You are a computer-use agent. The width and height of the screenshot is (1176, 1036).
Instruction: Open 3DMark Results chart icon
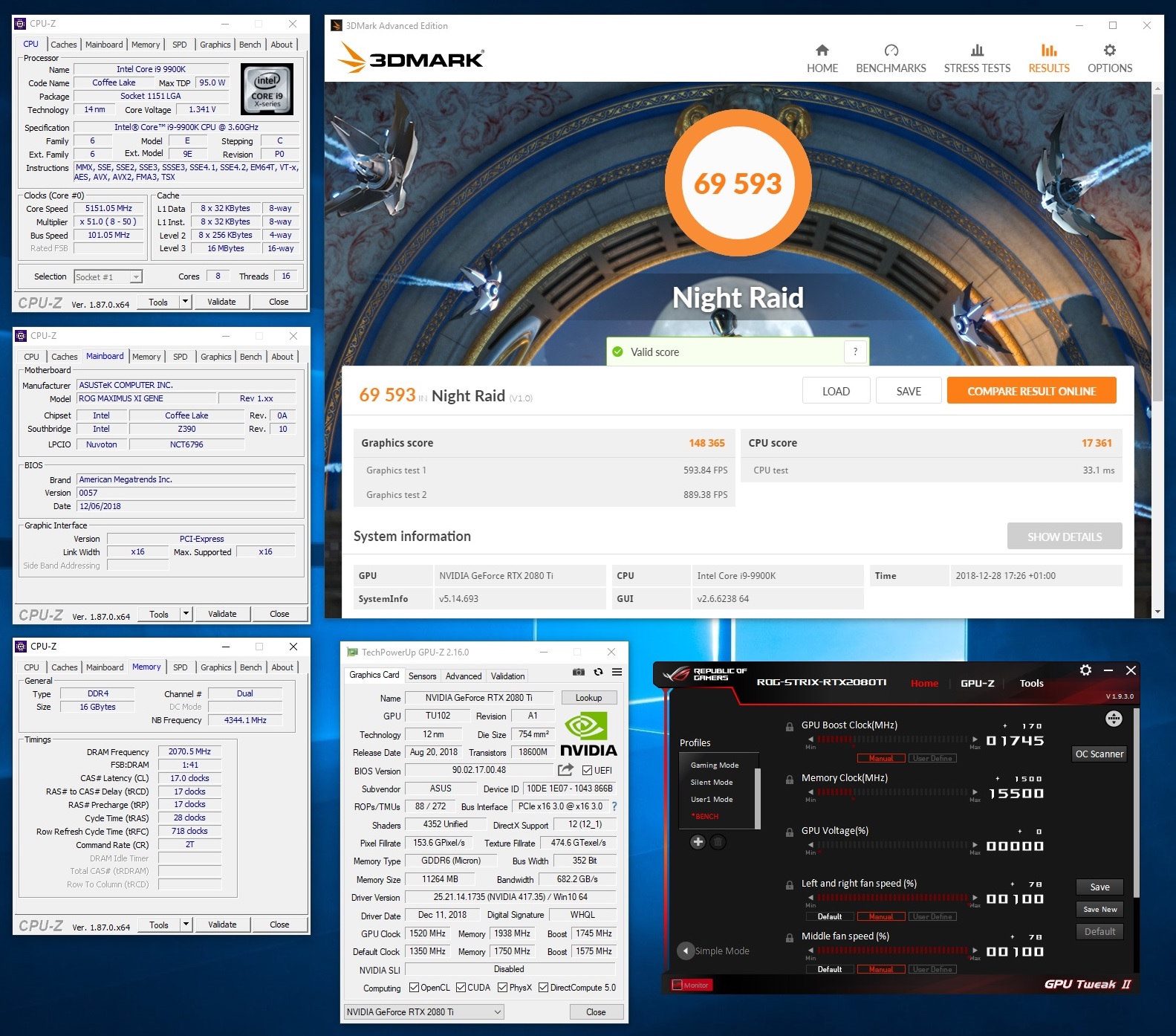tap(1049, 50)
